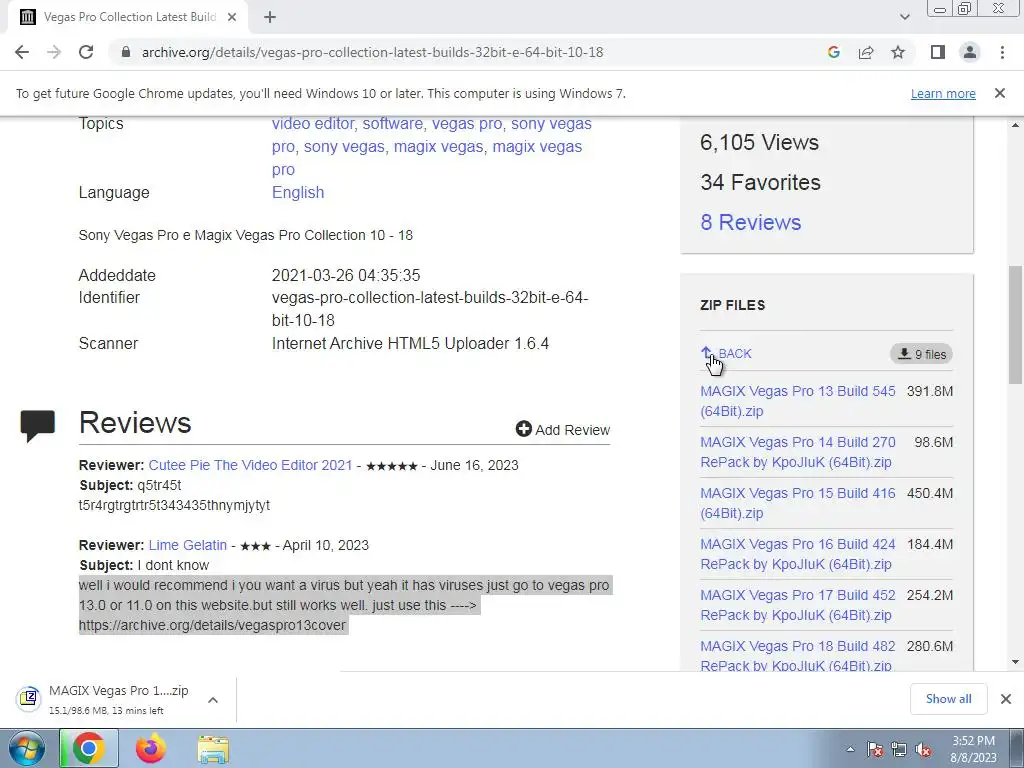The height and width of the screenshot is (768, 1024).
Task: Download MAGIX Vegas Pro 15 Build 416 zip
Action: (x=797, y=503)
